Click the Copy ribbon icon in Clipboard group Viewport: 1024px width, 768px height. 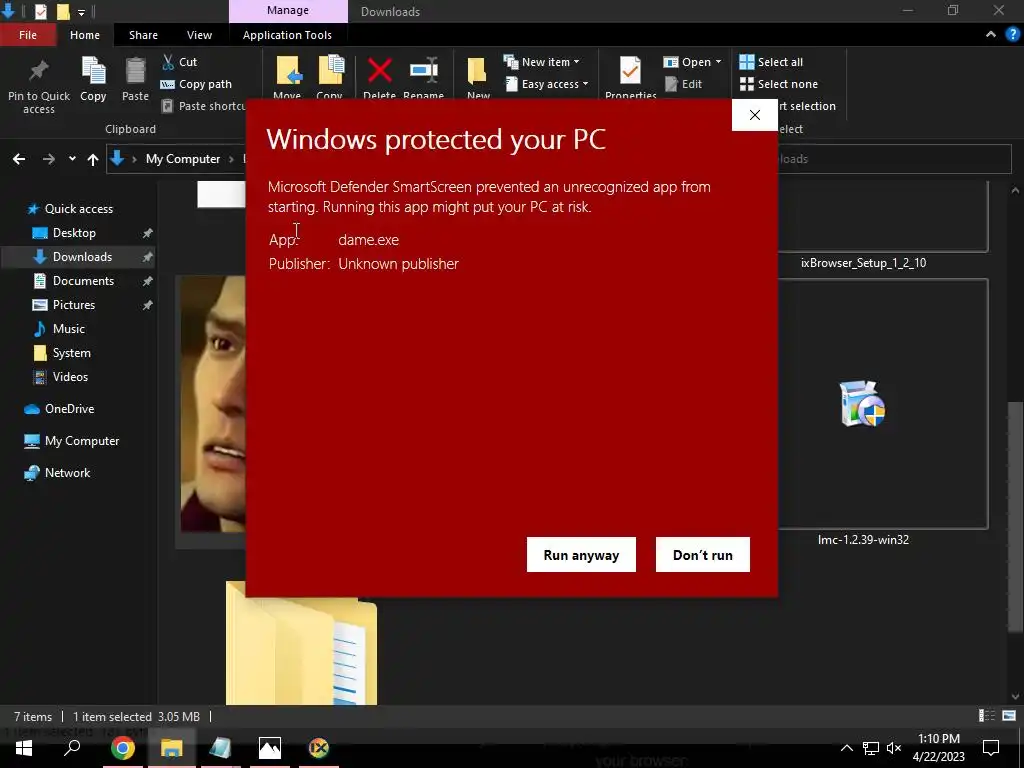point(93,71)
